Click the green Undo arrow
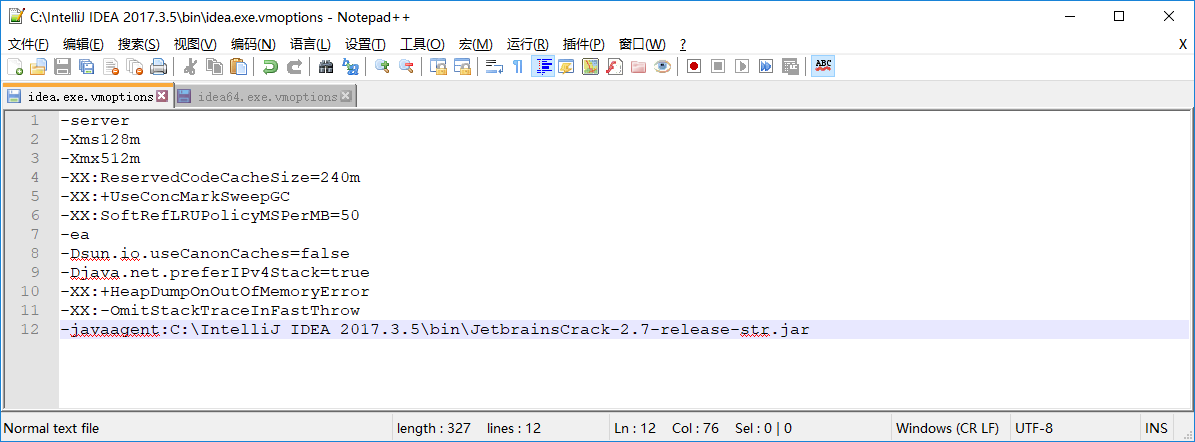This screenshot has height=442, width=1195. (x=270, y=67)
